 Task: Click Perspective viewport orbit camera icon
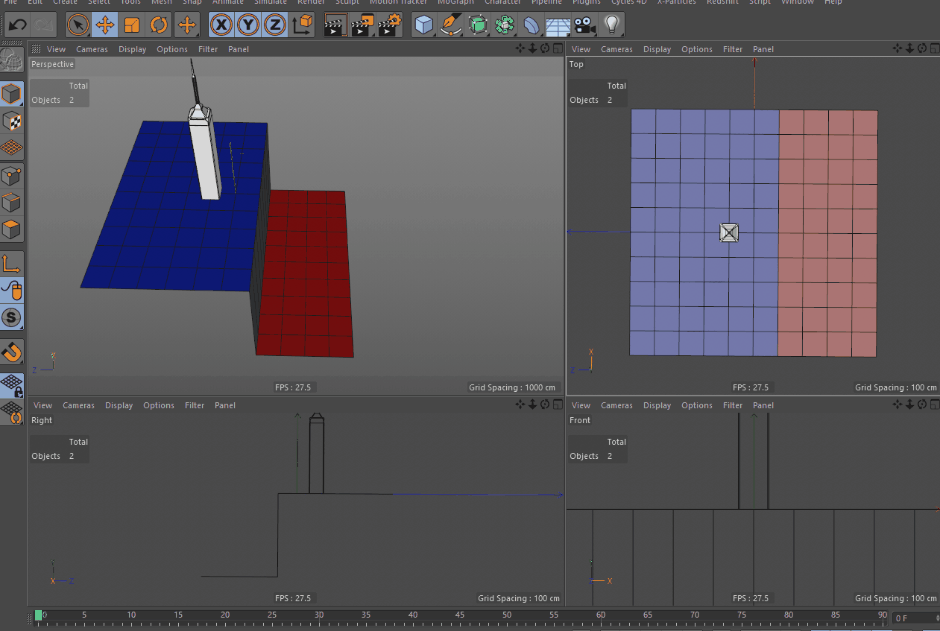(545, 49)
